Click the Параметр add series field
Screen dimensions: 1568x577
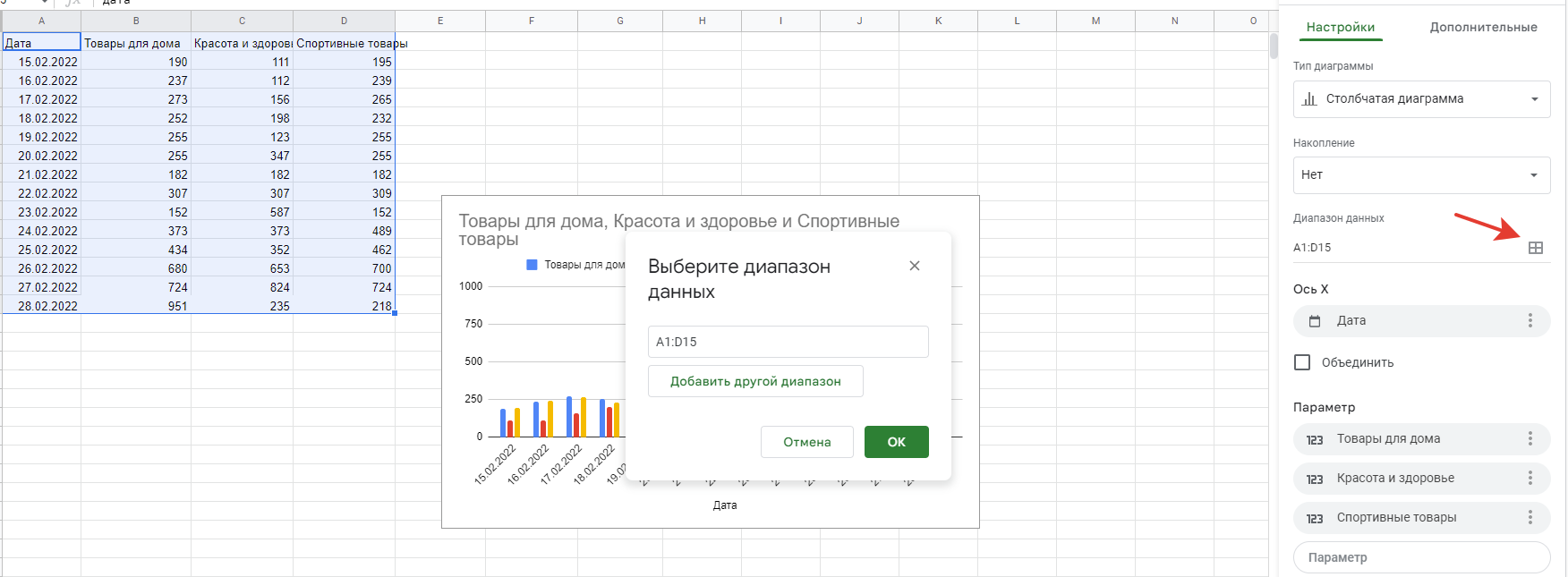[1420, 557]
